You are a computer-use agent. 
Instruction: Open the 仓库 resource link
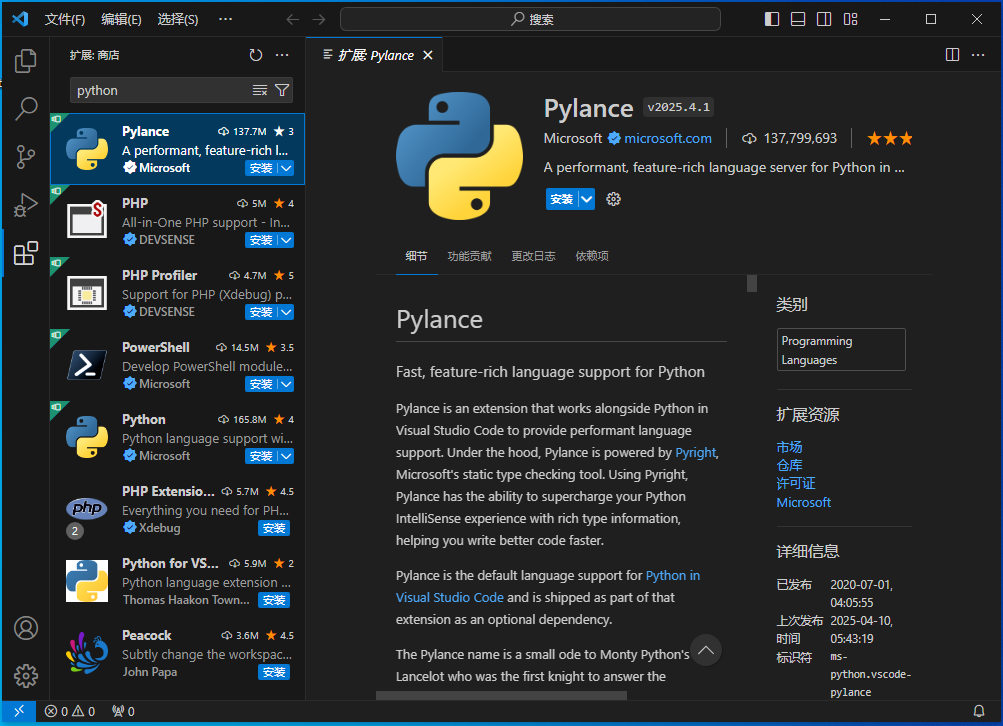[789, 465]
